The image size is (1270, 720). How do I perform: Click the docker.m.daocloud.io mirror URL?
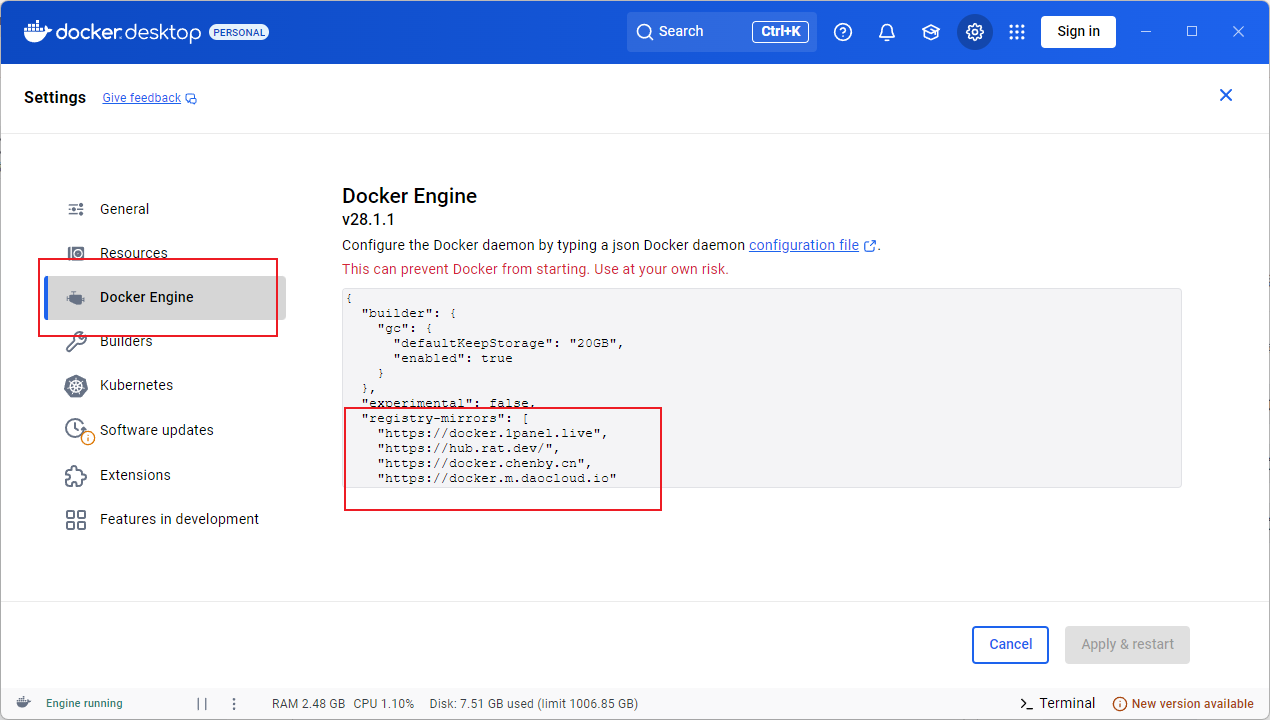(496, 478)
